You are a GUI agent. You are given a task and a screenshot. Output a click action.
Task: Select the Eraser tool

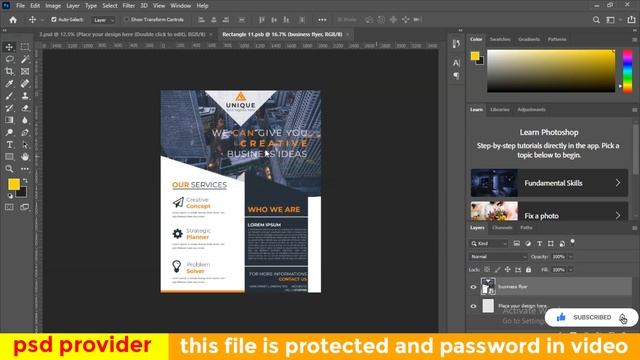[x=25, y=108]
